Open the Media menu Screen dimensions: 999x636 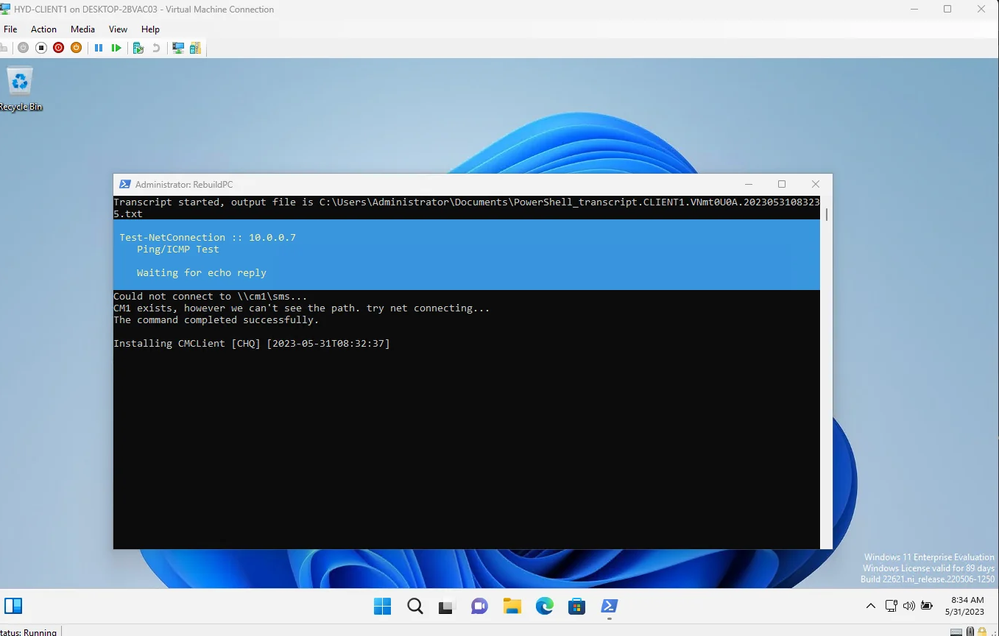point(82,29)
